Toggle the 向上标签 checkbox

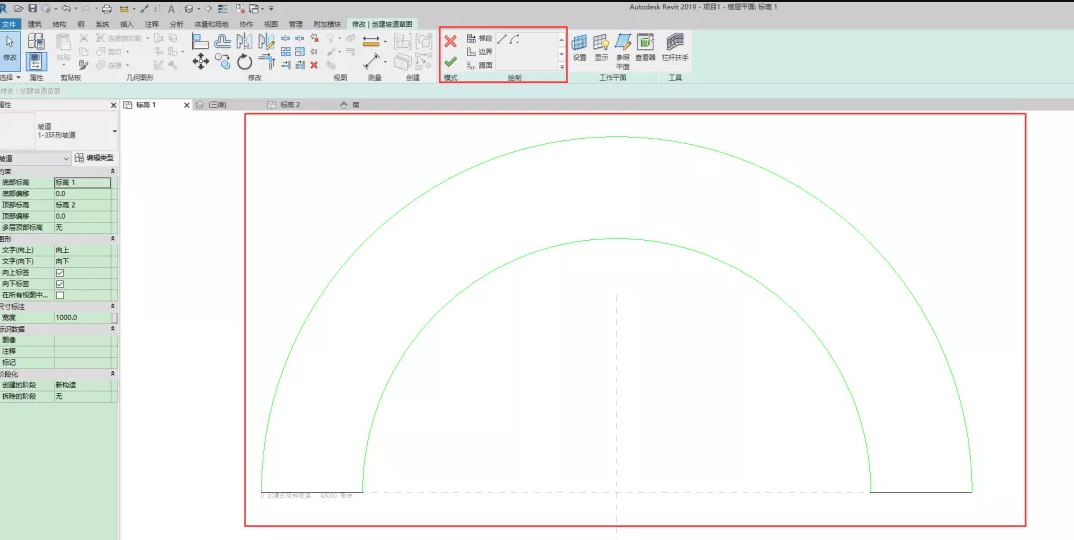(60, 273)
